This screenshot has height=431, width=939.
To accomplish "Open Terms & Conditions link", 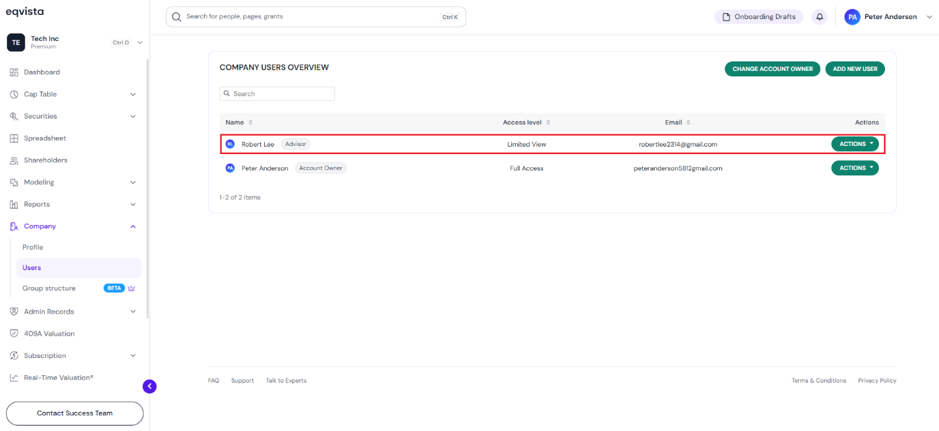I will [819, 381].
